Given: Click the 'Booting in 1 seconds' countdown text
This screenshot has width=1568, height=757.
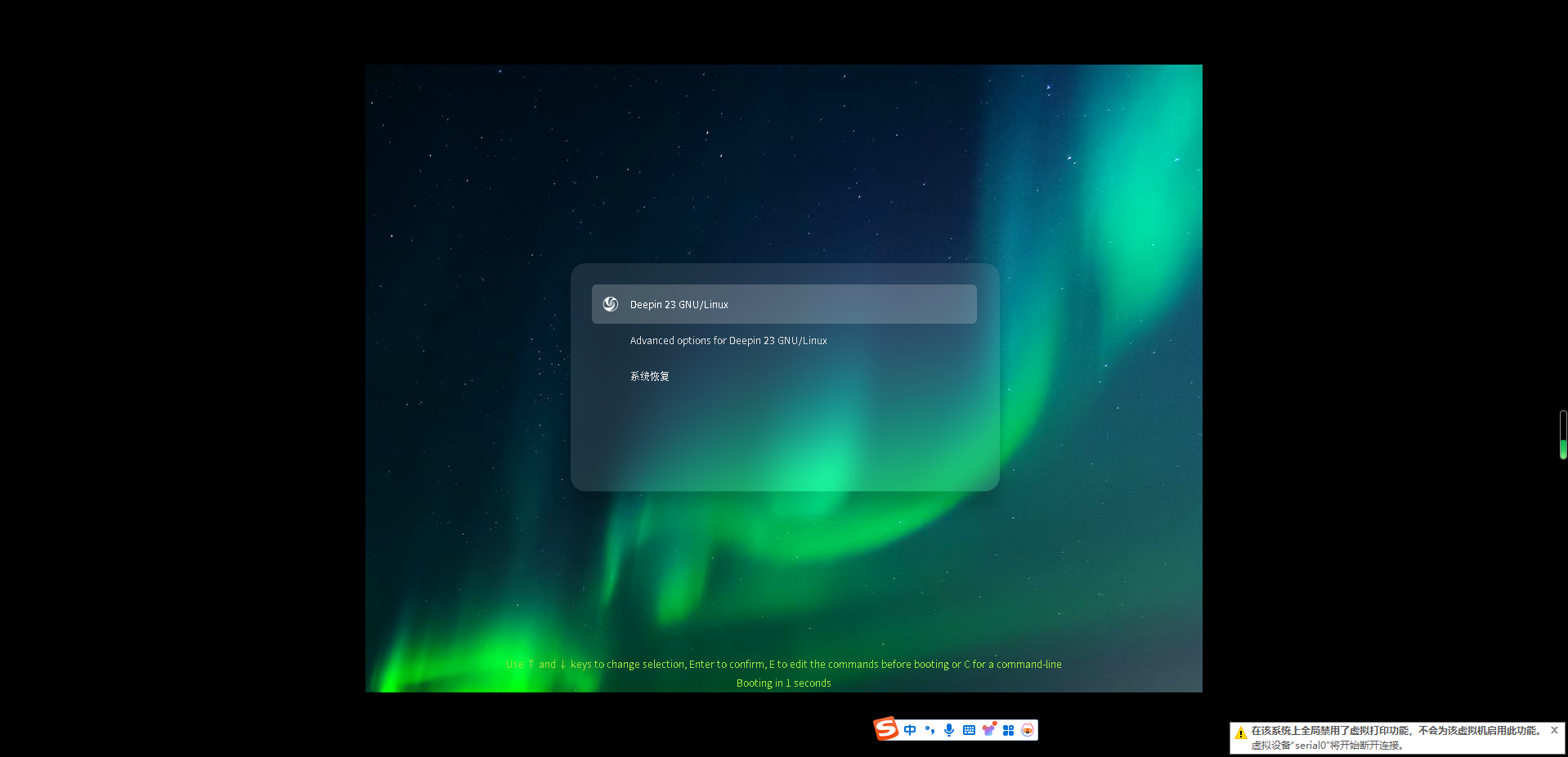Looking at the screenshot, I should pos(784,683).
